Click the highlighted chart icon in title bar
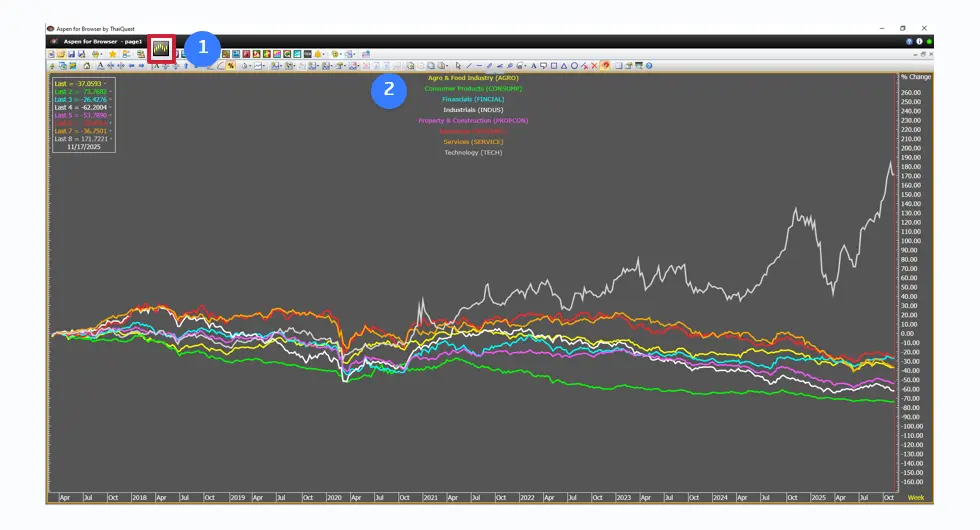 pyautogui.click(x=161, y=47)
